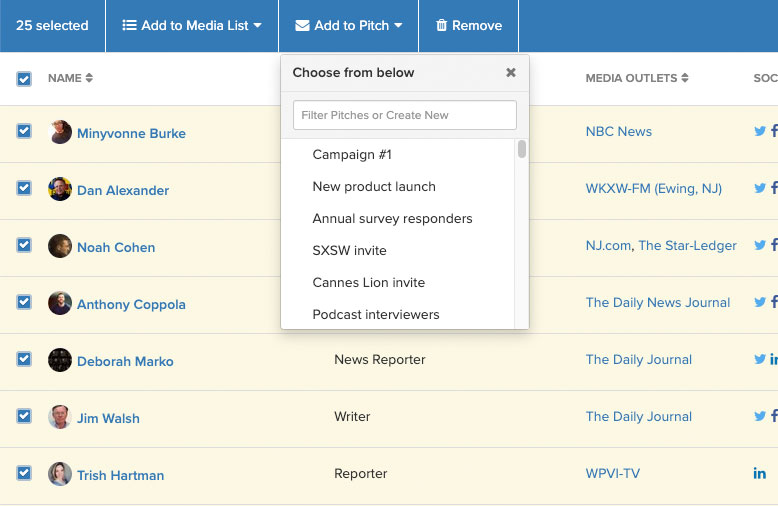Image resolution: width=778 pixels, height=506 pixels.
Task: Click Dan Alexander's avatar photo
Action: point(60,190)
